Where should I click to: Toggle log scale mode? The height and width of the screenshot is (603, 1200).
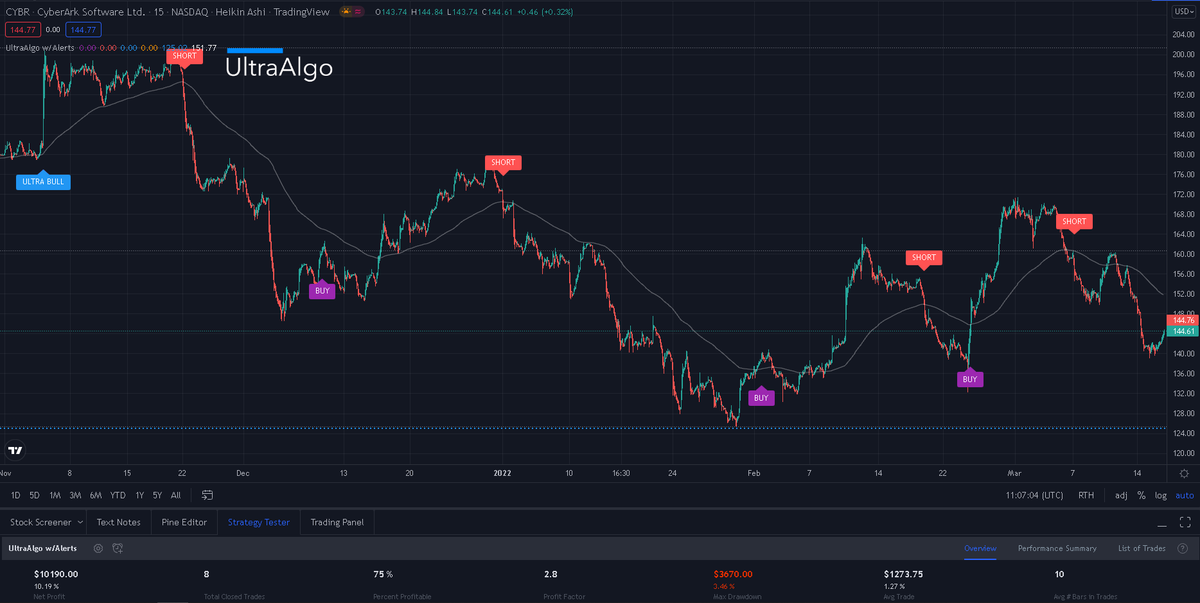pos(1160,495)
